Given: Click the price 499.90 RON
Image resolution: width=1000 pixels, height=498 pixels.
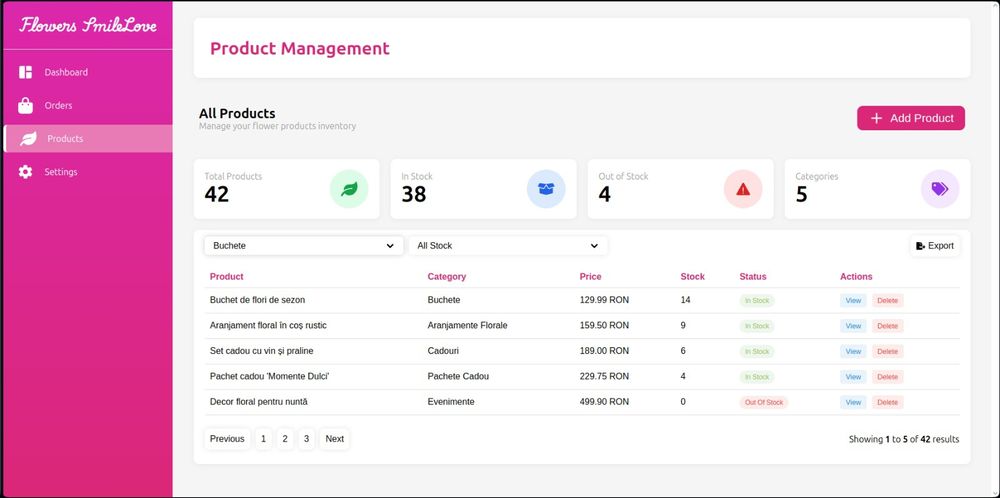Looking at the screenshot, I should click(x=604, y=402).
